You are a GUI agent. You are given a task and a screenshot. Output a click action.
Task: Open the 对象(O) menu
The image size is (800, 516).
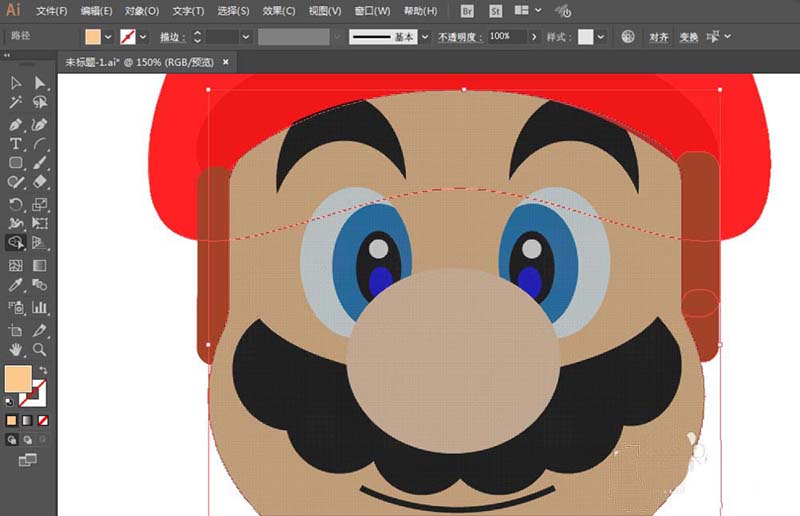142,11
